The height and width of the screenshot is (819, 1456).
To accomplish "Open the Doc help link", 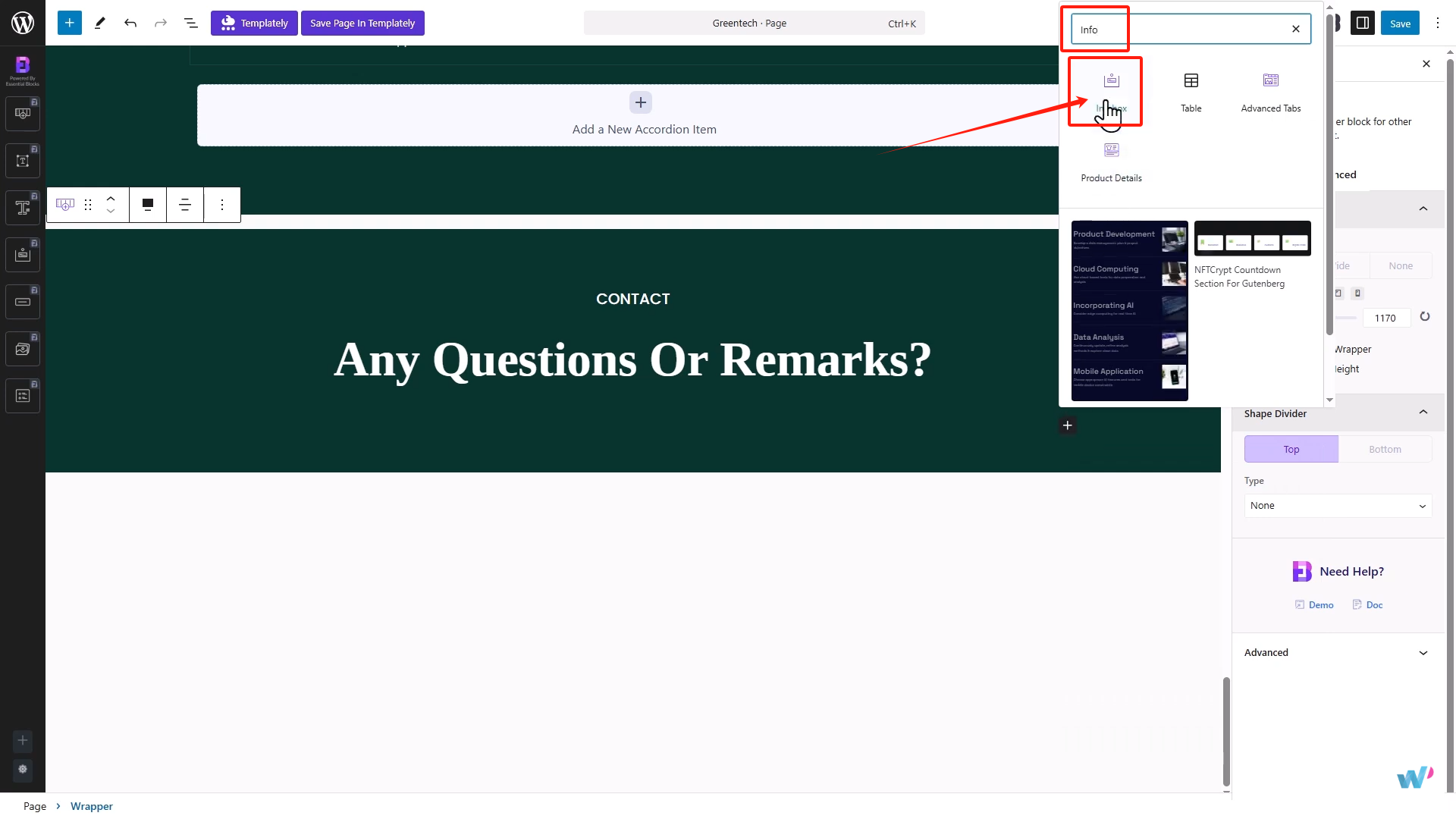I will coord(1368,604).
